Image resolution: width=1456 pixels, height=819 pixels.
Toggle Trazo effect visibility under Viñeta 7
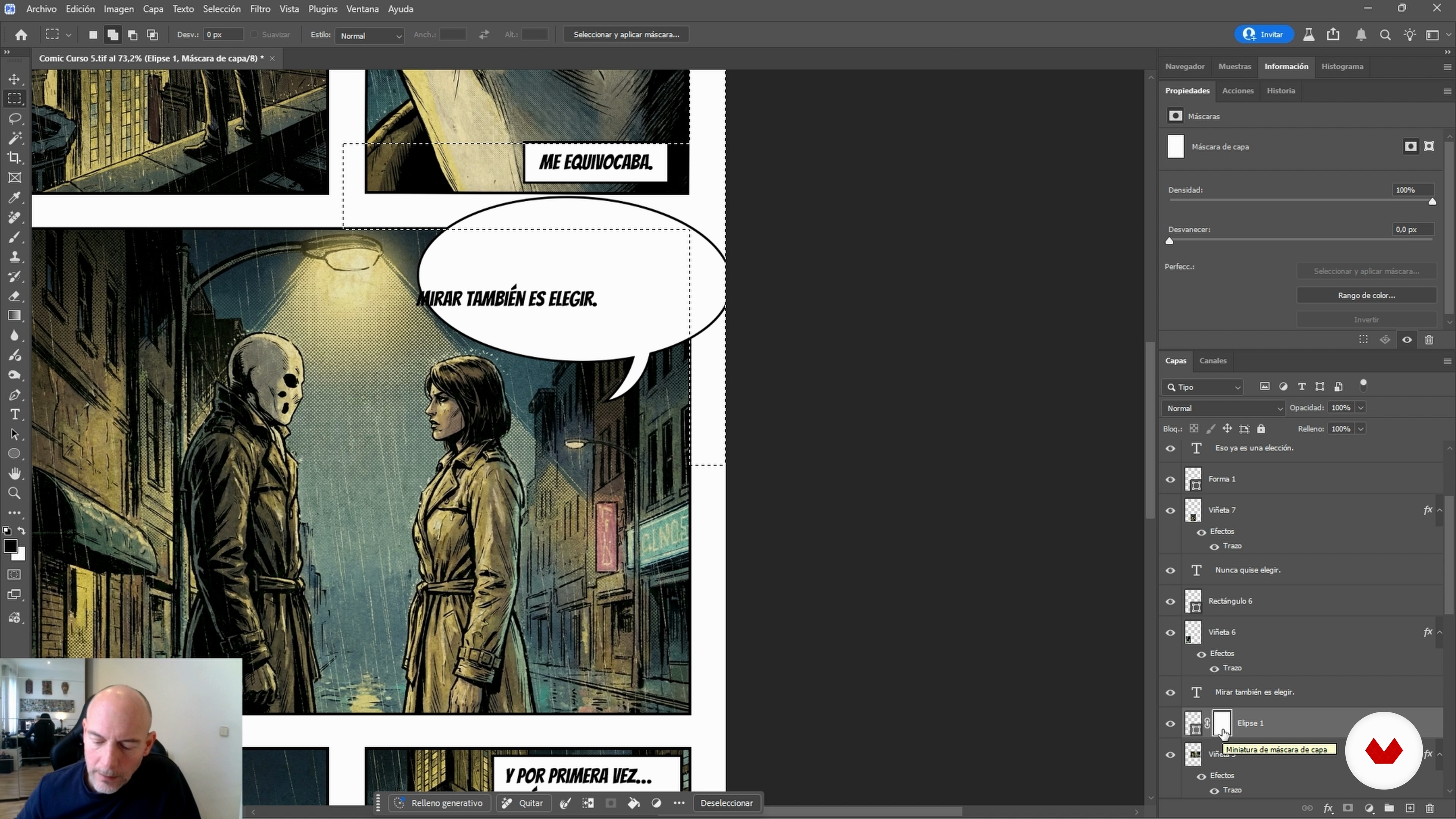1214,546
